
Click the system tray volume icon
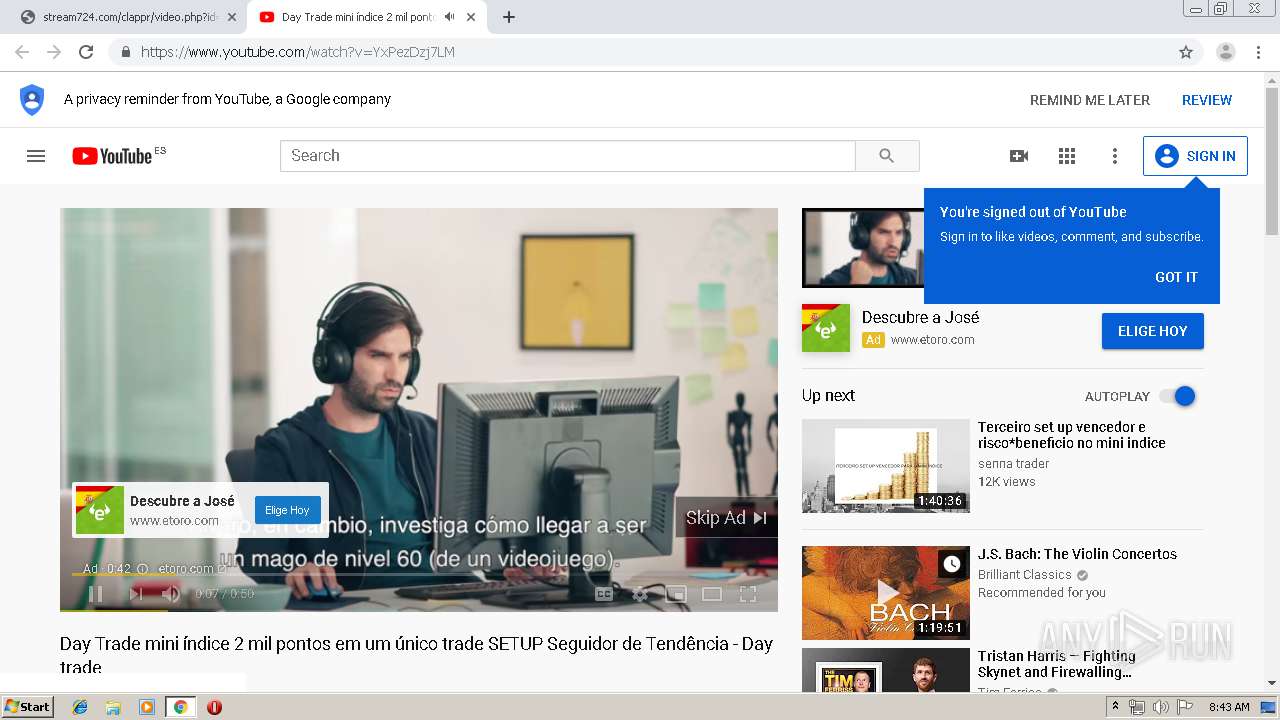(1161, 707)
